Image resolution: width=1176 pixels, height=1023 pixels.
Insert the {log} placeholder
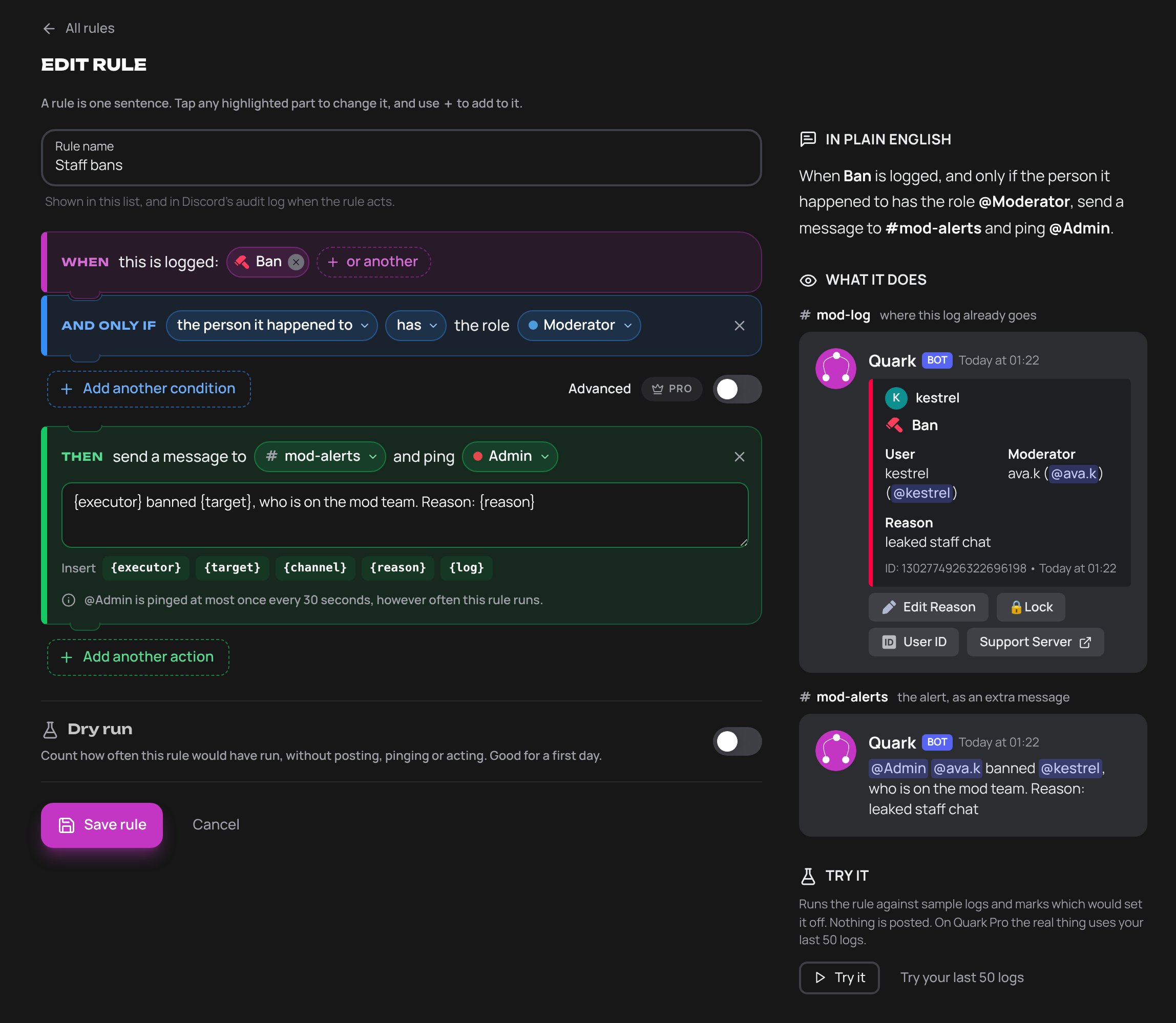click(x=466, y=567)
